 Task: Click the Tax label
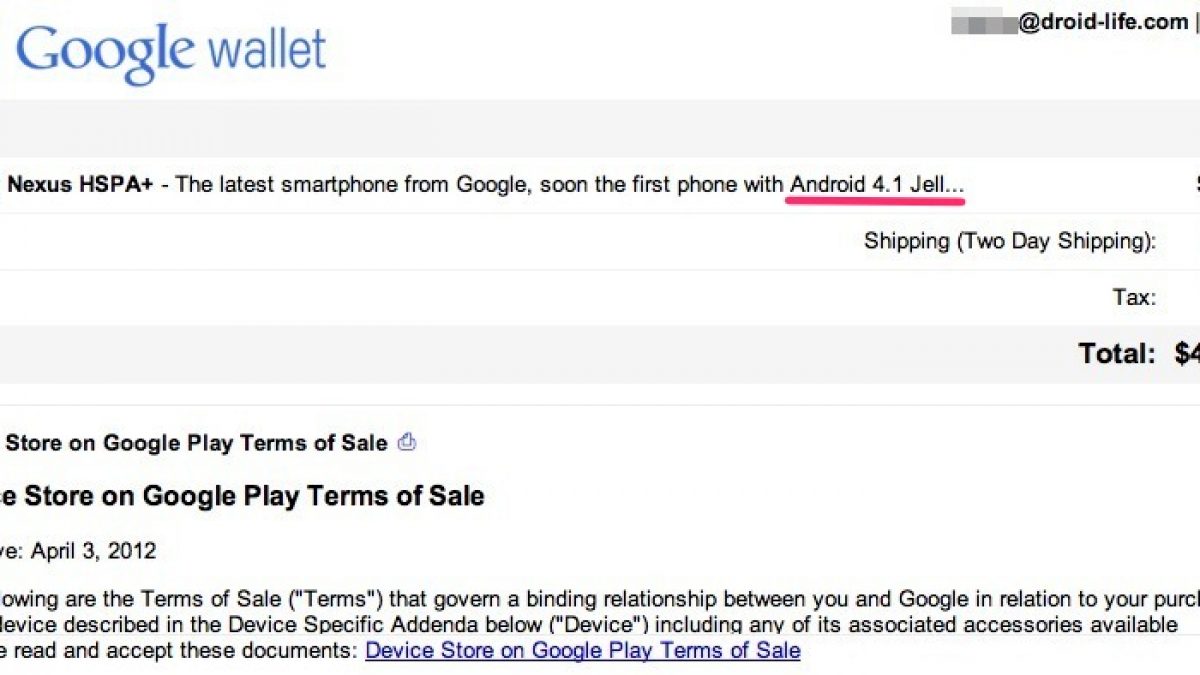1134,297
